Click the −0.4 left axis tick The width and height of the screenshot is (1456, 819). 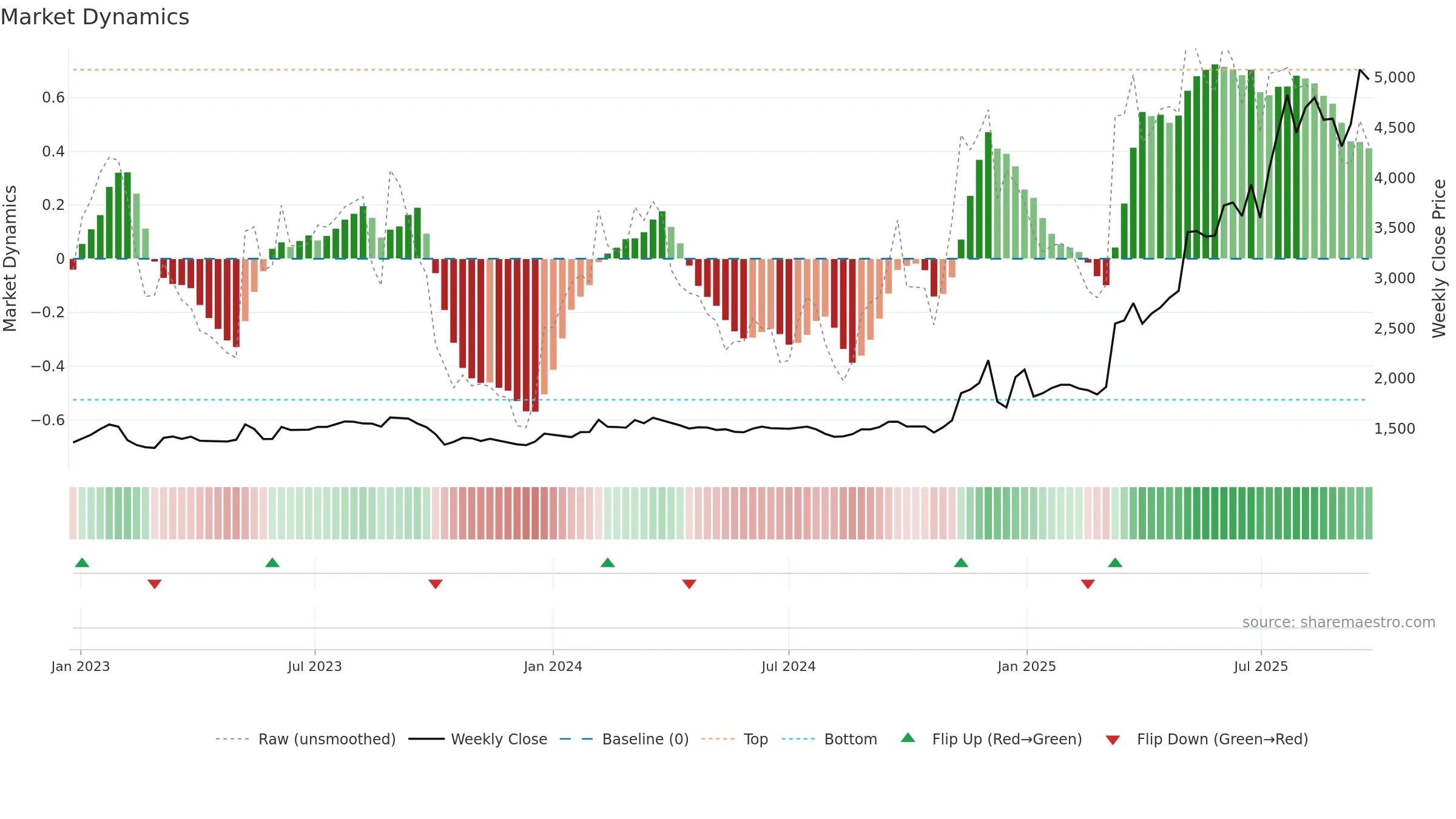tap(48, 366)
